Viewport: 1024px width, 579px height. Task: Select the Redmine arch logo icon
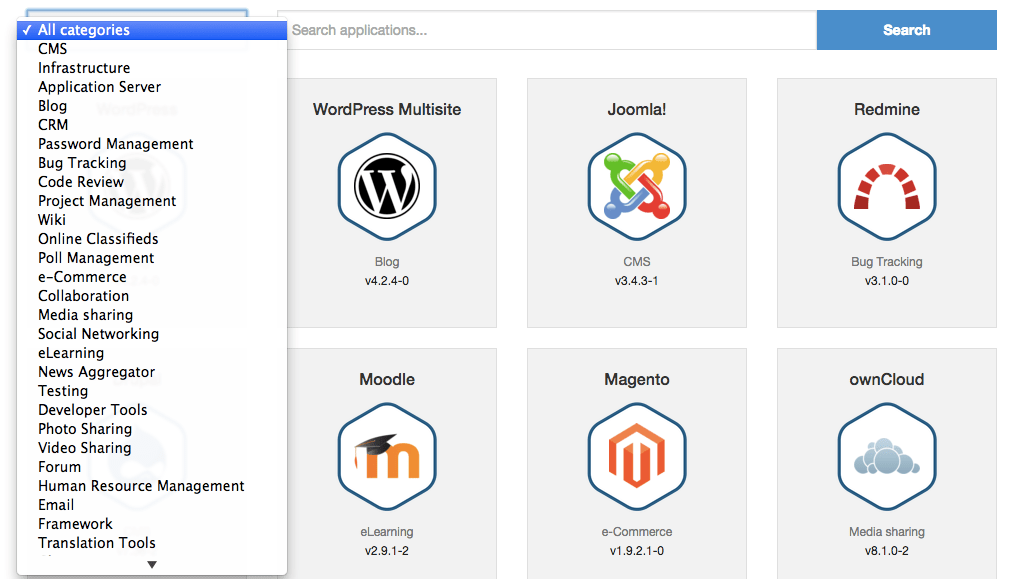(887, 187)
